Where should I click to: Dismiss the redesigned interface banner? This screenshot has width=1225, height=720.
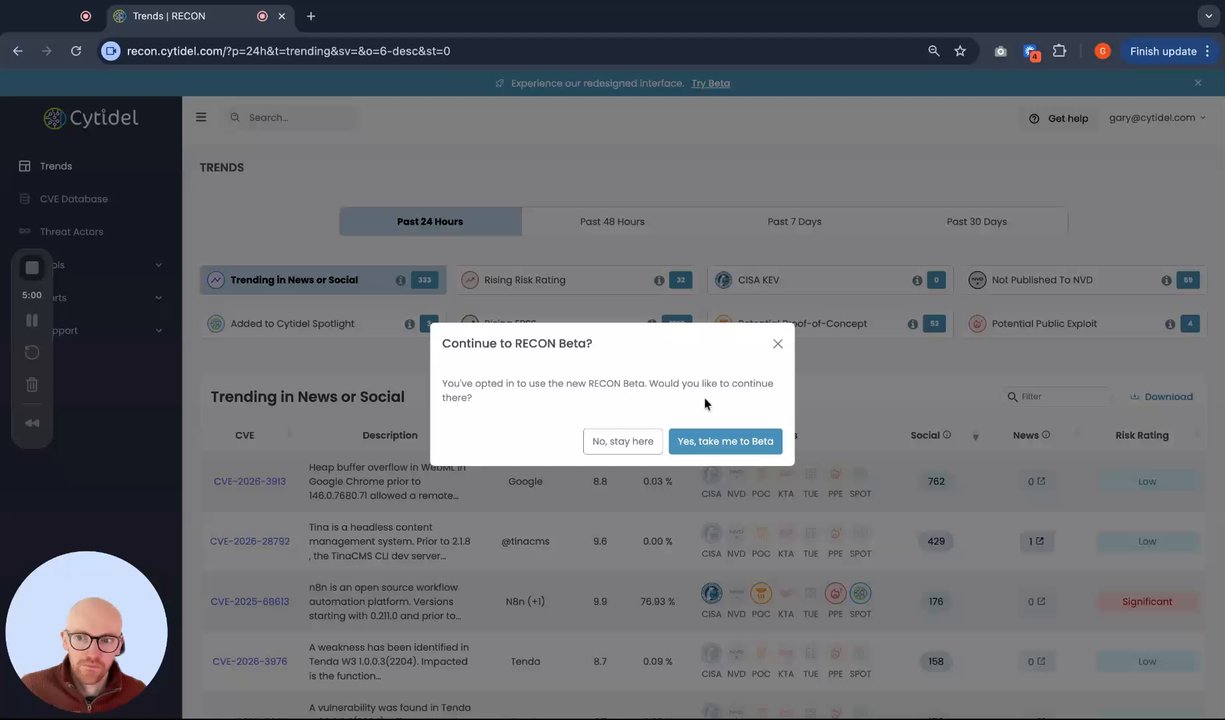[1198, 83]
